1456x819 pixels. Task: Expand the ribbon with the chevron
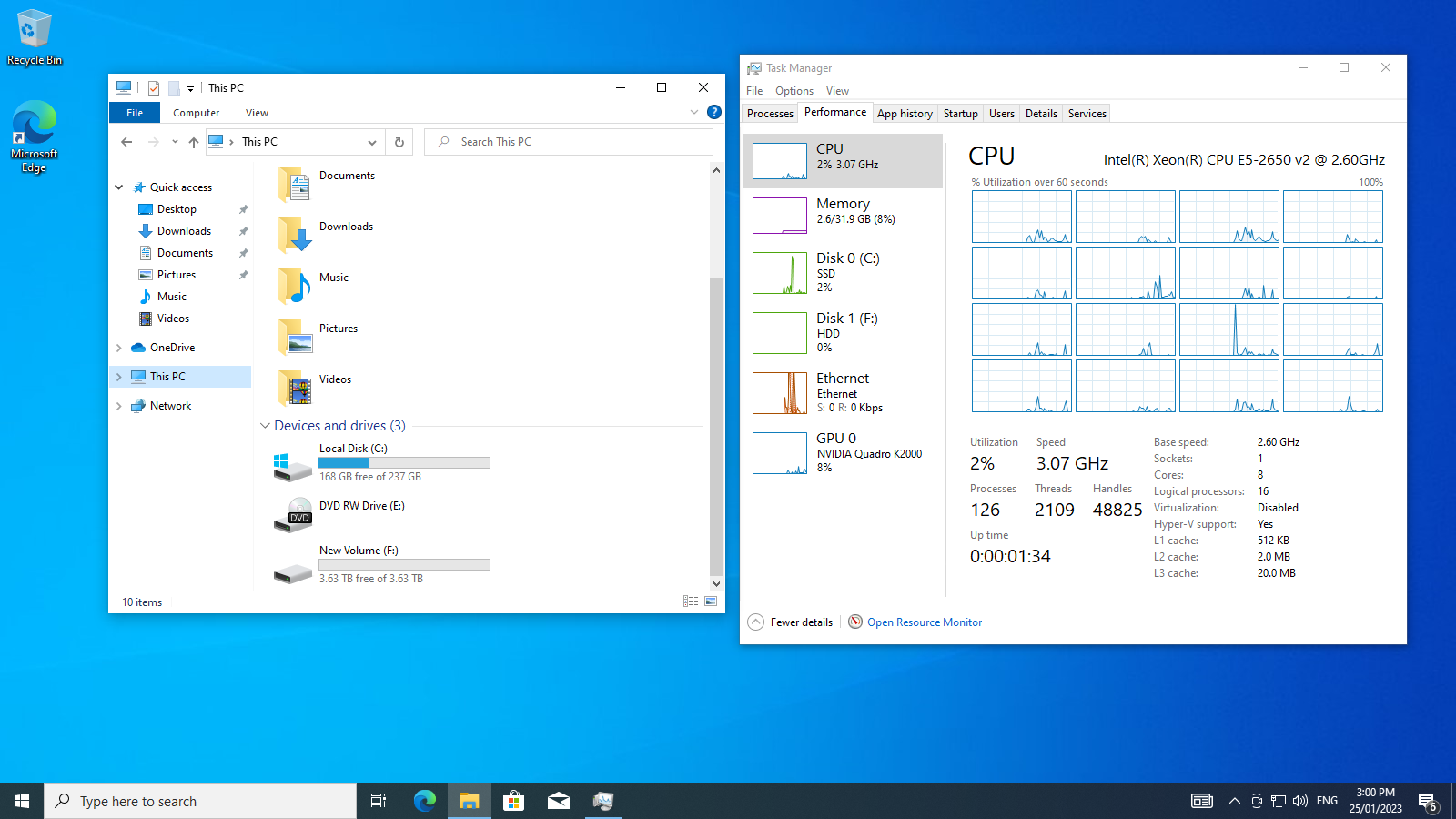694,112
